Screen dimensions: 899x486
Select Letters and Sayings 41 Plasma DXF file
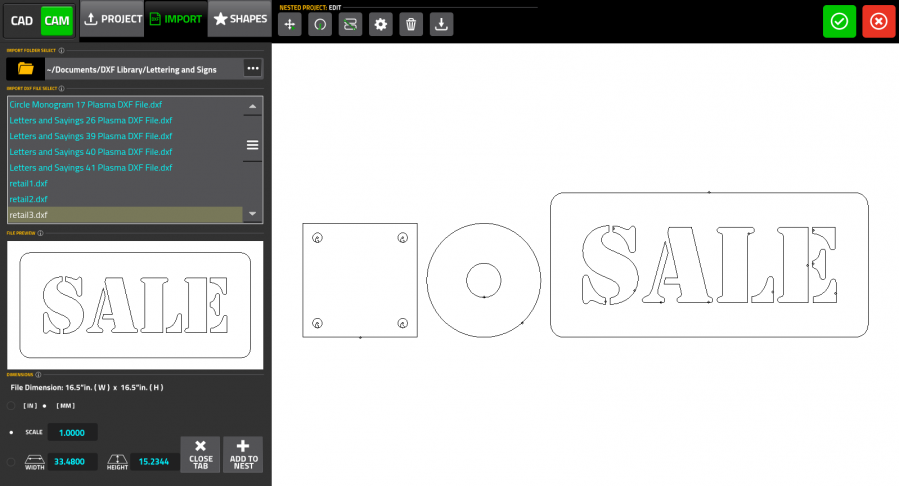pyautogui.click(x=125, y=167)
